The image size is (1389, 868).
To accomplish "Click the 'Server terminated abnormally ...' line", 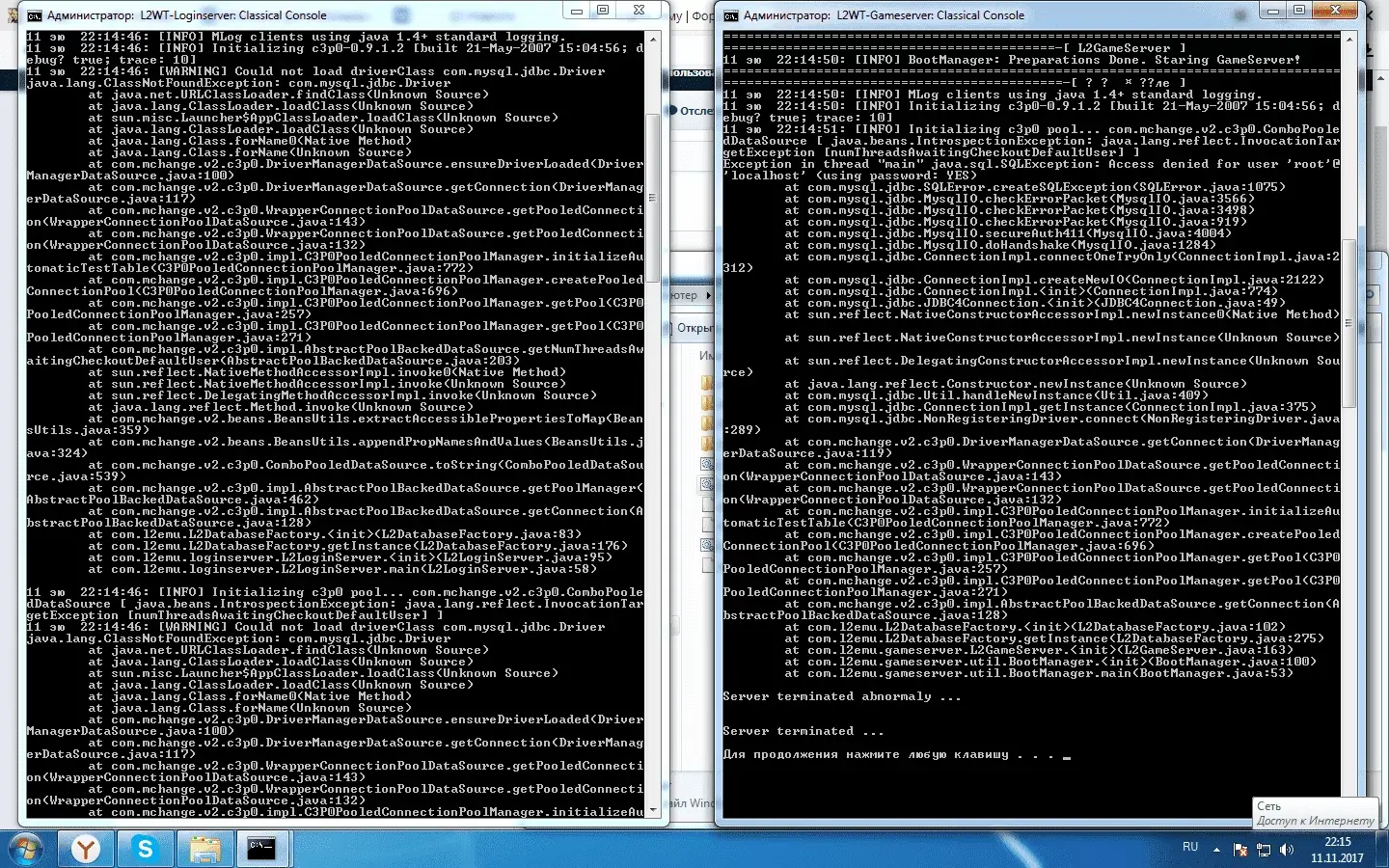I will tap(842, 696).
